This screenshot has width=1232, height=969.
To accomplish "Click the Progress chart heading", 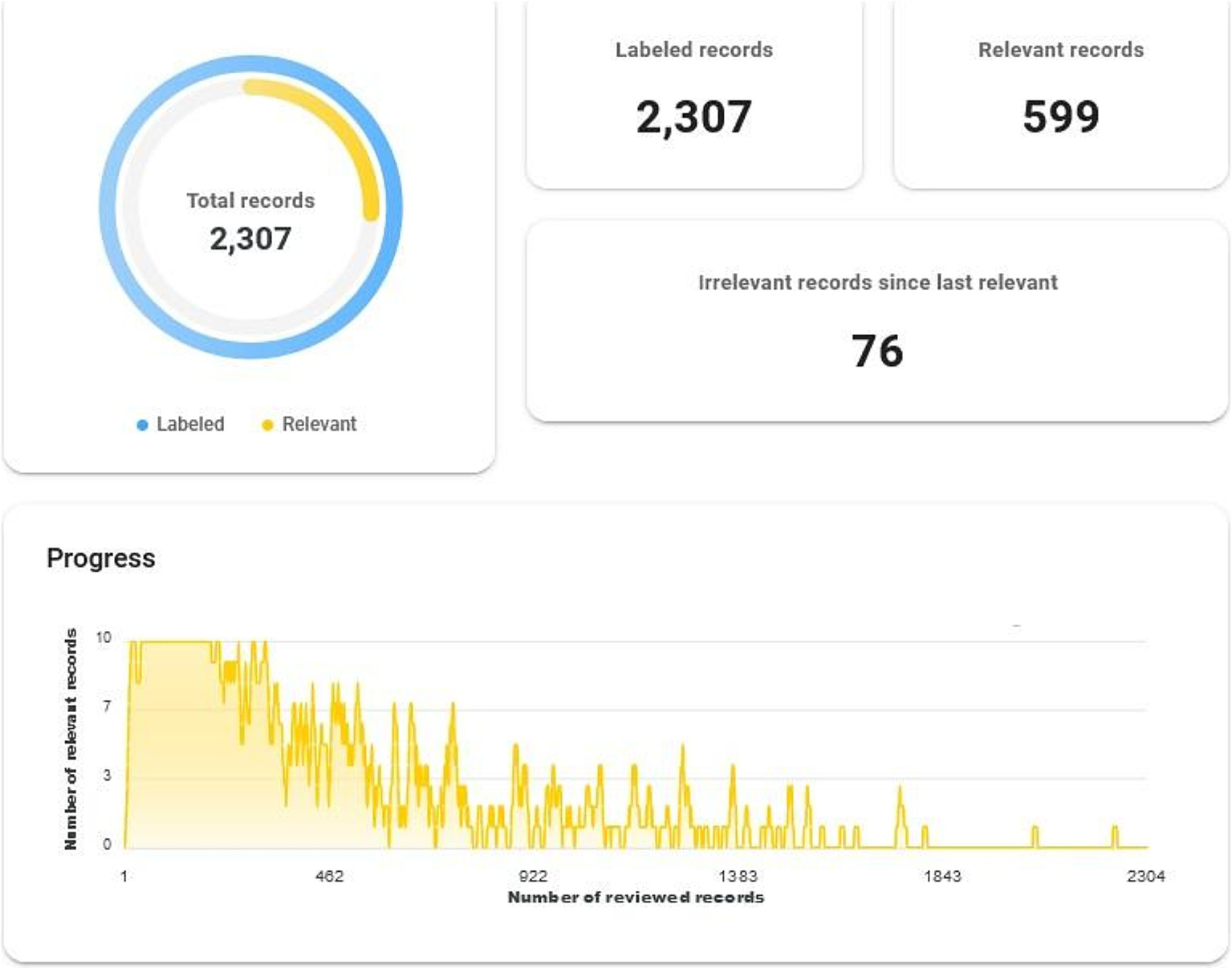I will 101,558.
